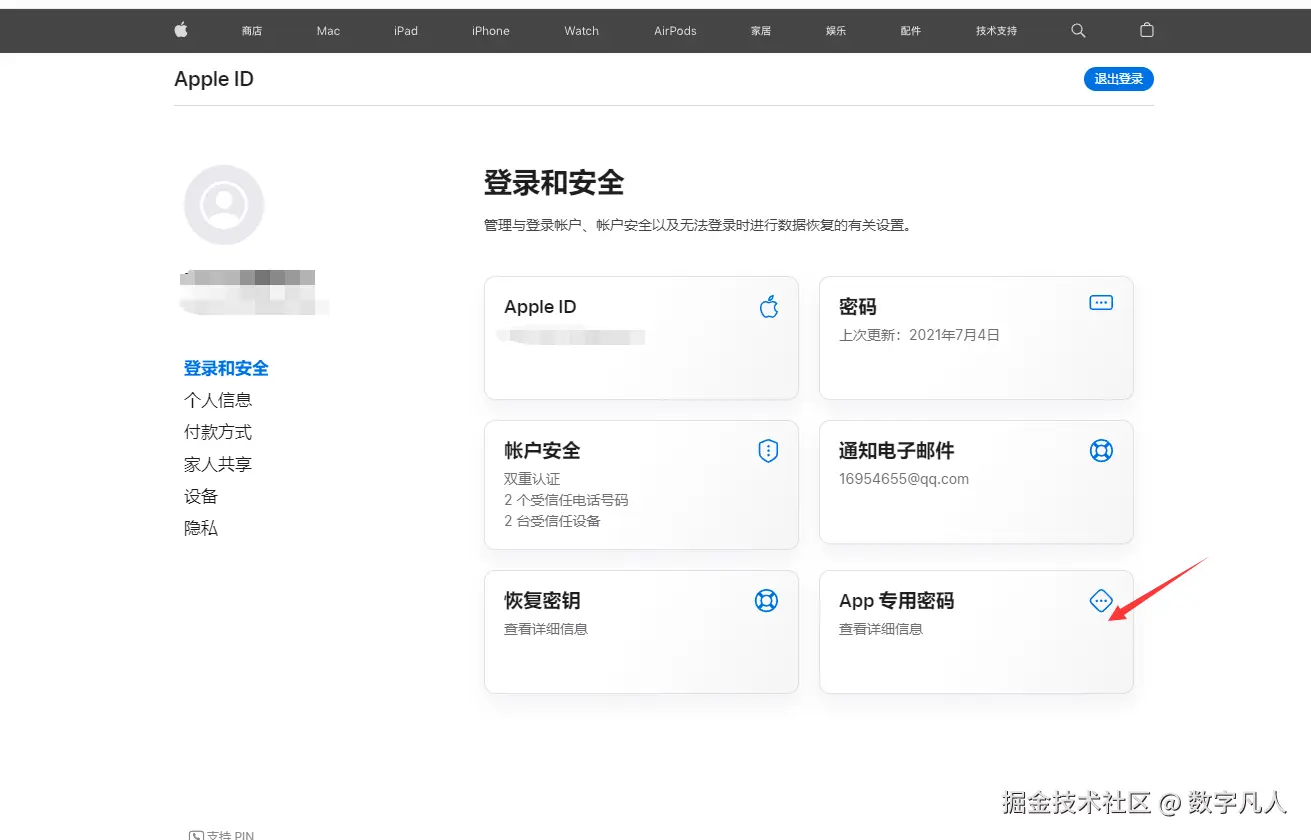Viewport: 1311px width, 840px height.
Task: Open the 帐户安全 card title
Action: click(542, 451)
